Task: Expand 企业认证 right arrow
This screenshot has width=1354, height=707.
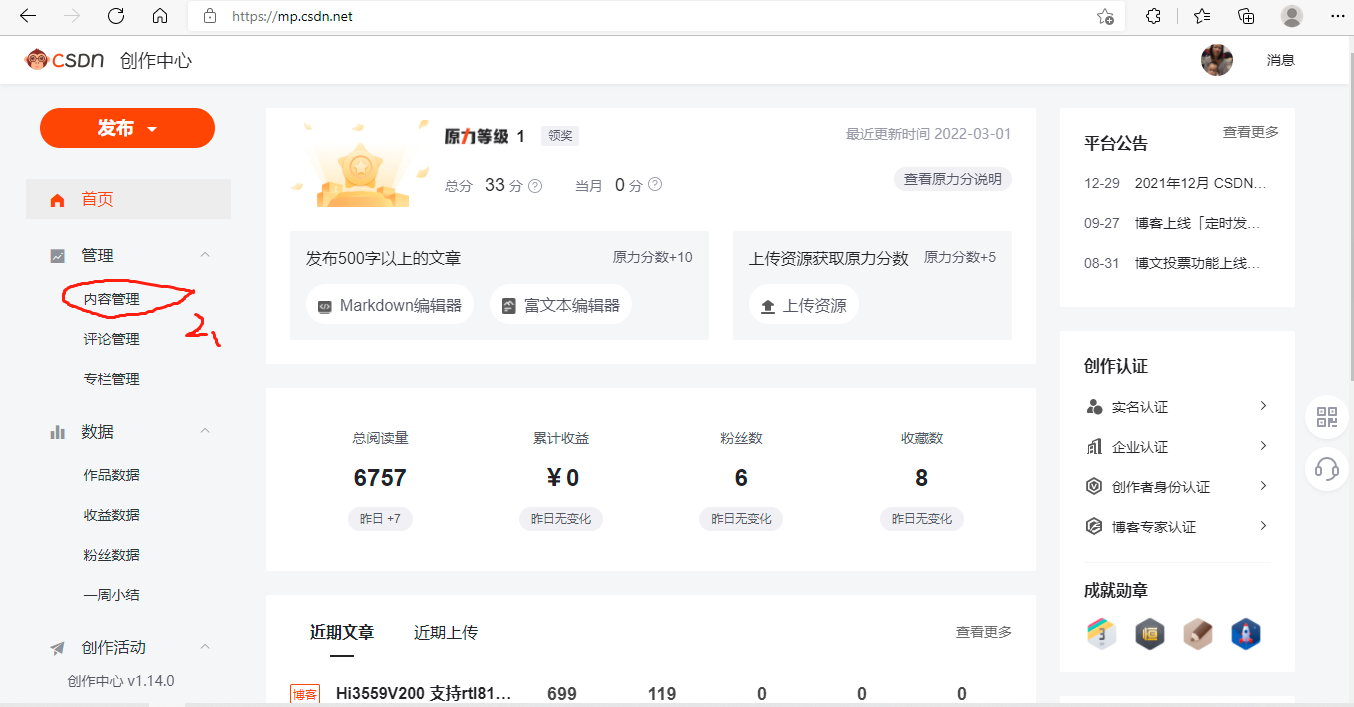Action: coord(1263,446)
